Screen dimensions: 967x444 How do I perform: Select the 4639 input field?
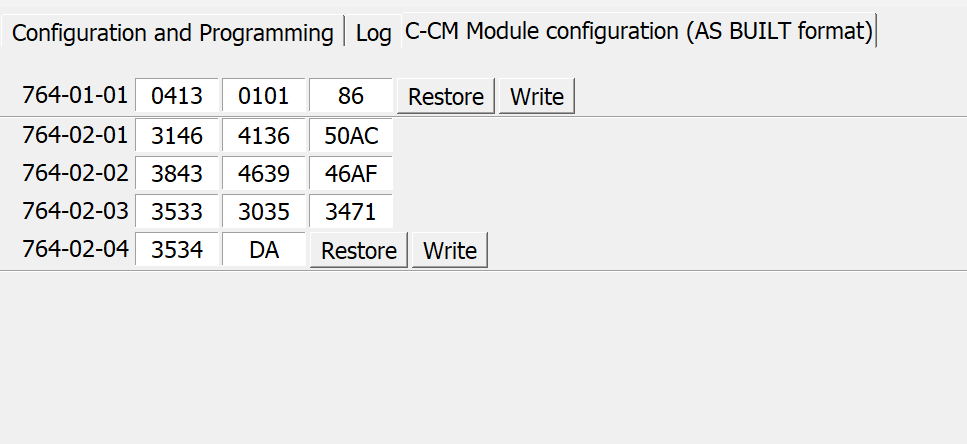tap(264, 173)
